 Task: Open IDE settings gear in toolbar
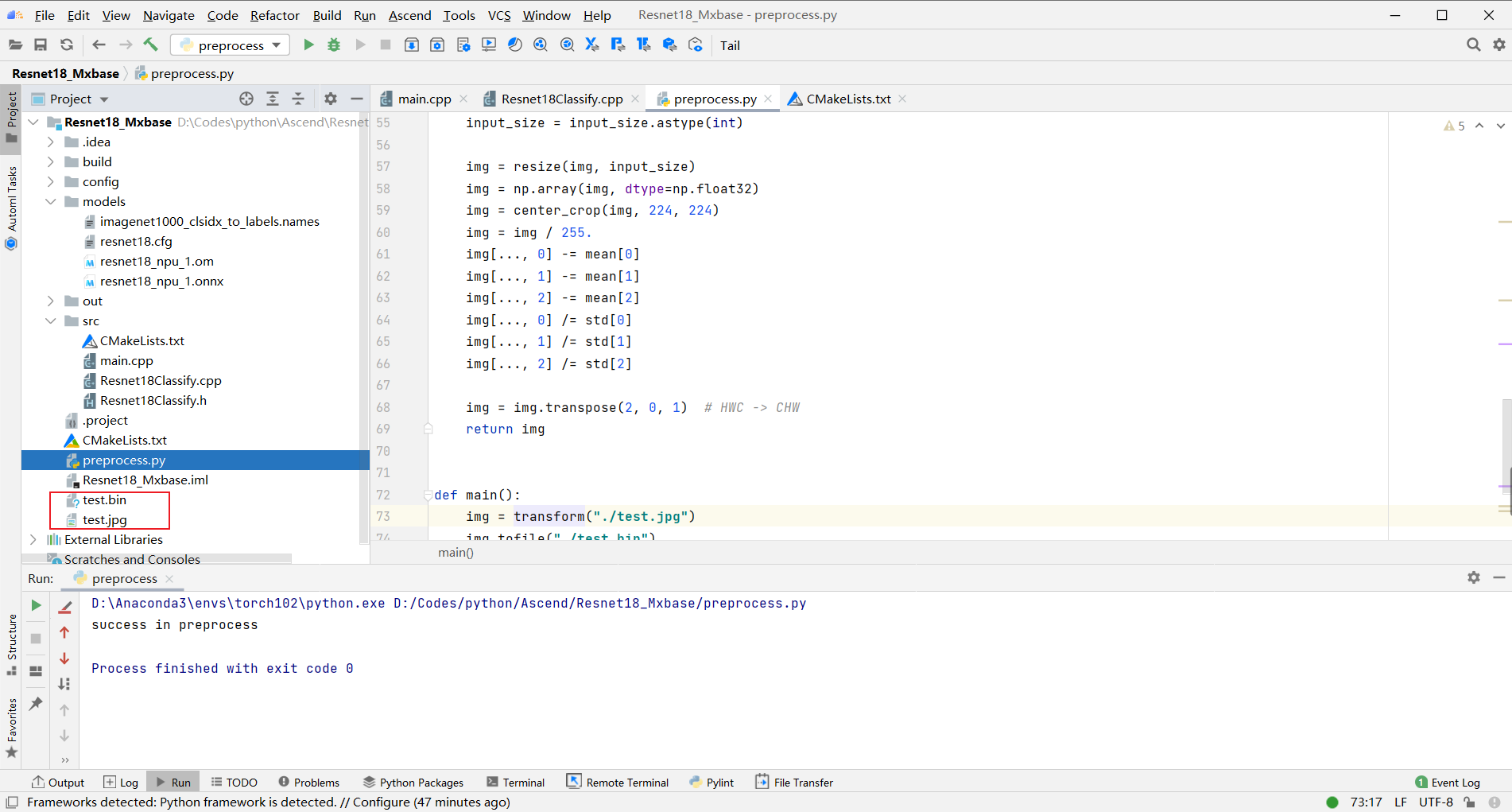coord(1499,45)
